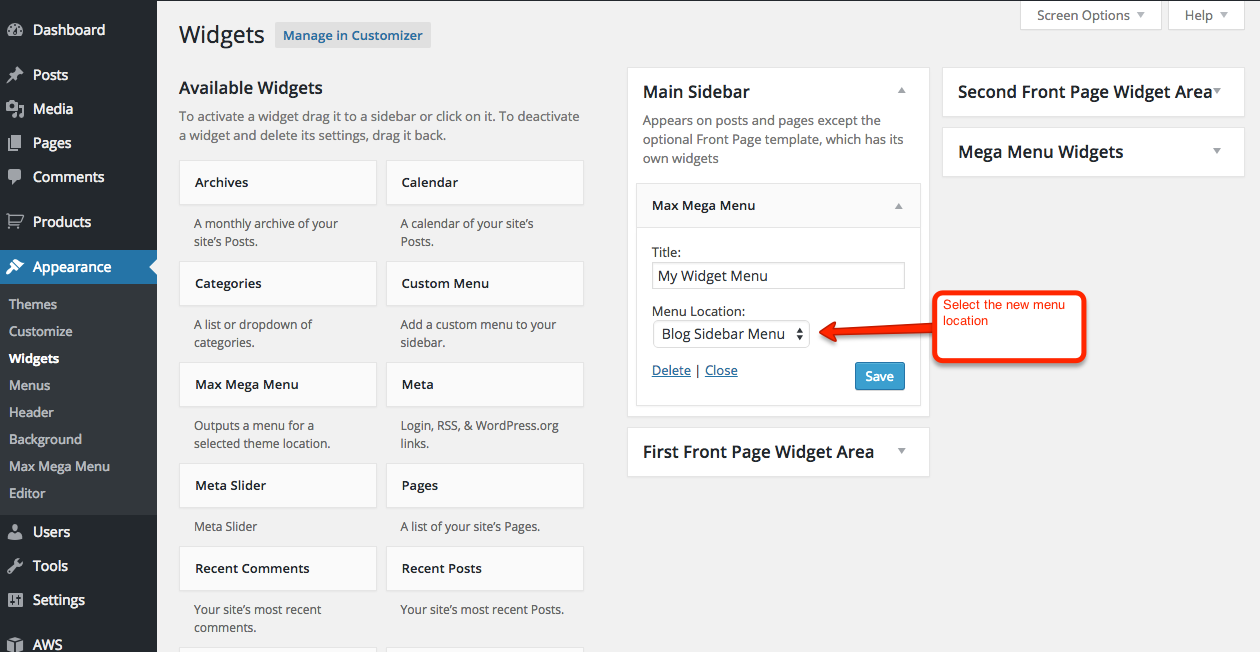Image resolution: width=1260 pixels, height=652 pixels.
Task: Click the Tools wrench icon
Action: click(x=15, y=566)
